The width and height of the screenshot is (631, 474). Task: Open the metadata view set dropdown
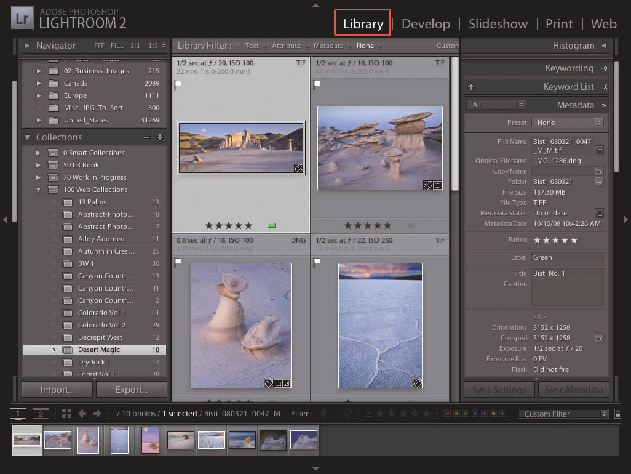496,105
